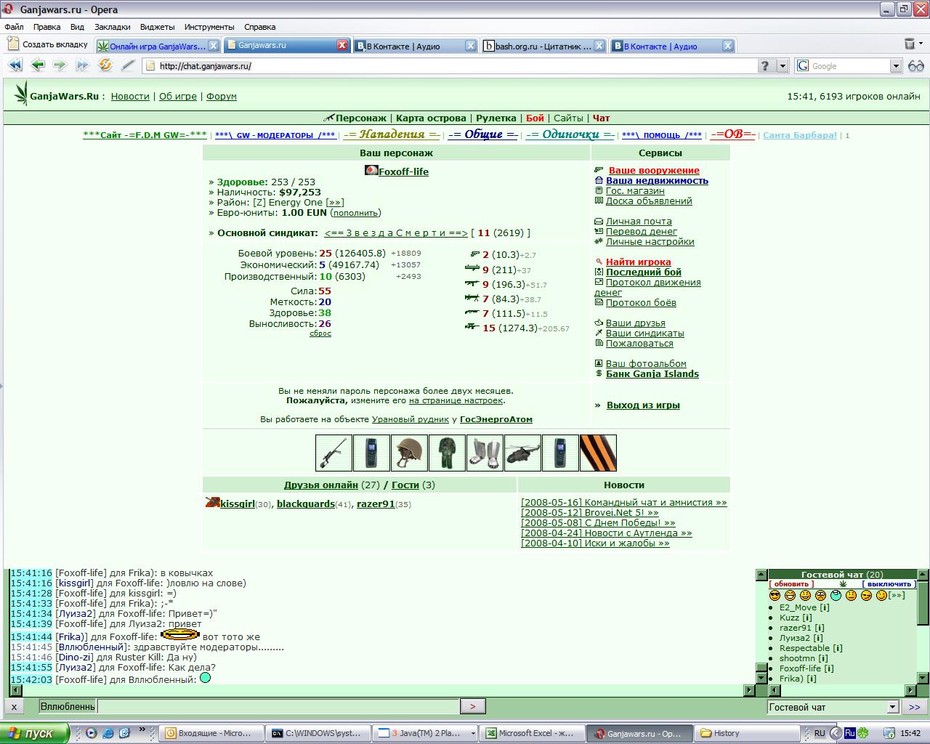930x744 pixels.
Task: Open Банк Ganja Islands link
Action: coord(652,374)
